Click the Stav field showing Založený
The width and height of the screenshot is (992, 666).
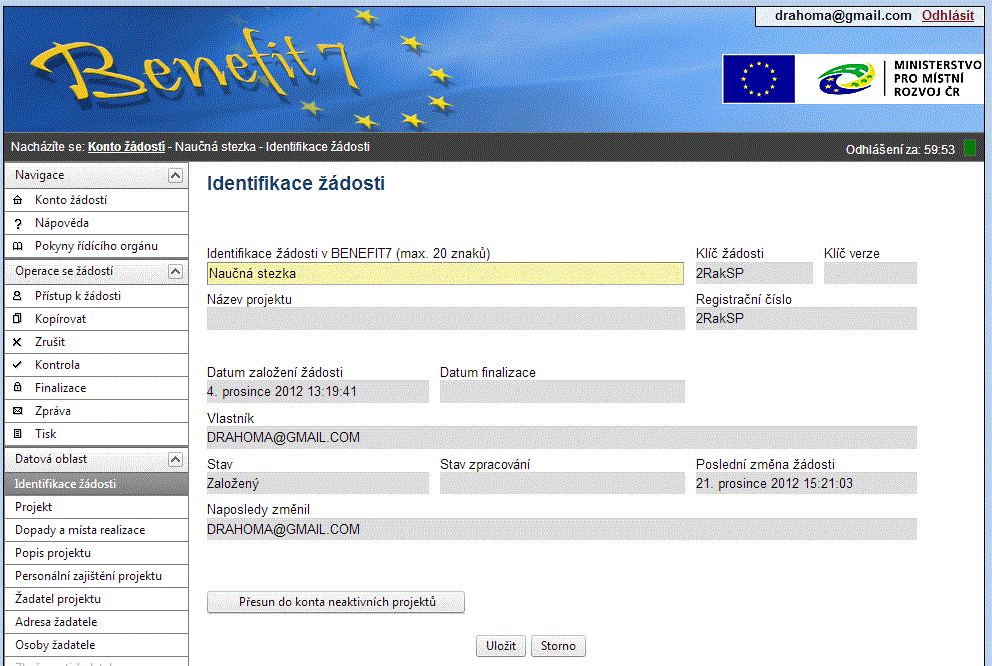coord(318,484)
